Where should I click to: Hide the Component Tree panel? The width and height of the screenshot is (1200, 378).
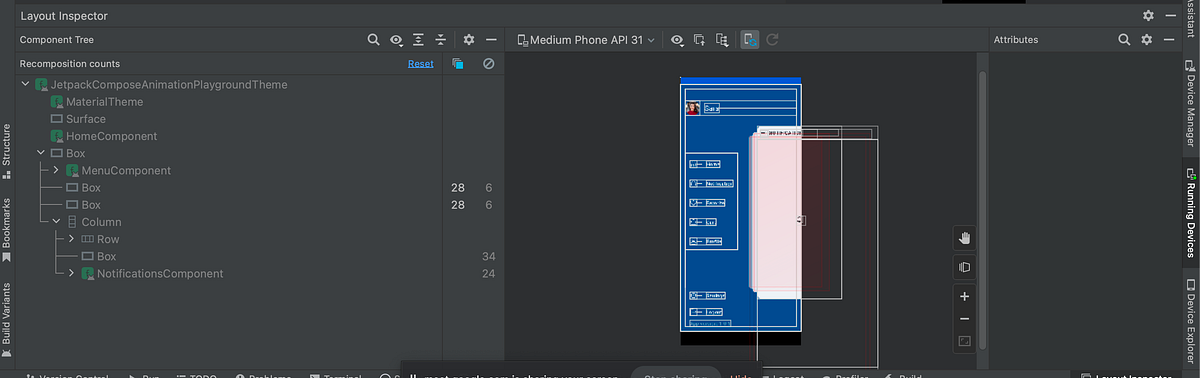click(x=491, y=40)
